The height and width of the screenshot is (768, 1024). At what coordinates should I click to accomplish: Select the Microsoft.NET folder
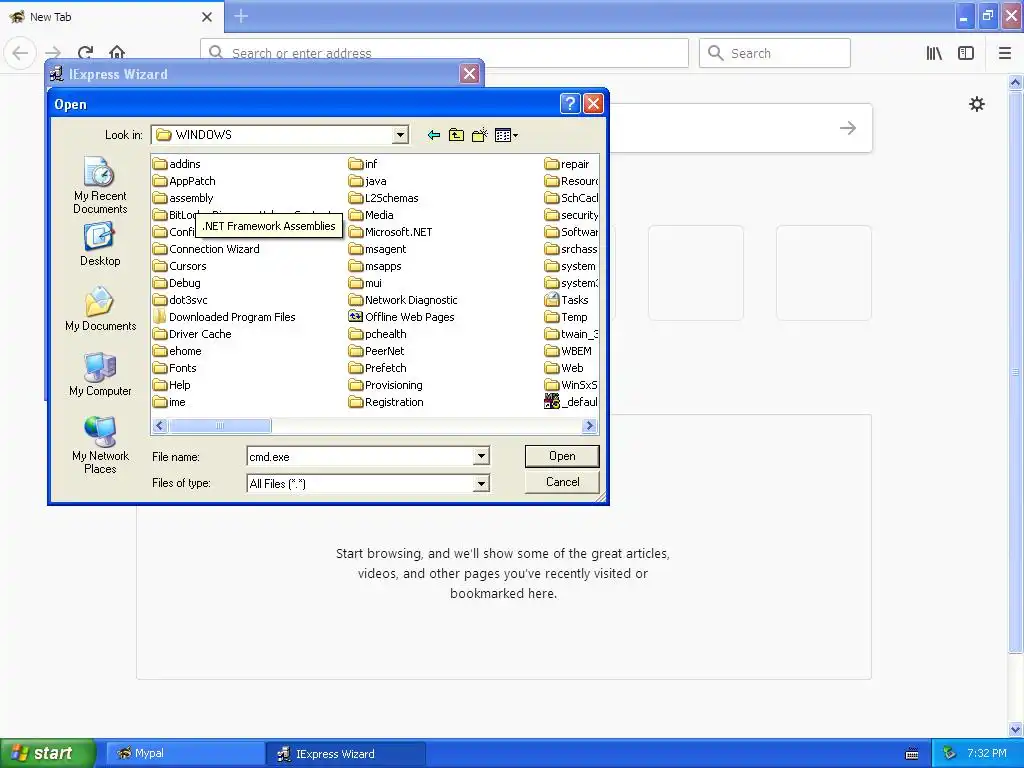click(x=391, y=232)
